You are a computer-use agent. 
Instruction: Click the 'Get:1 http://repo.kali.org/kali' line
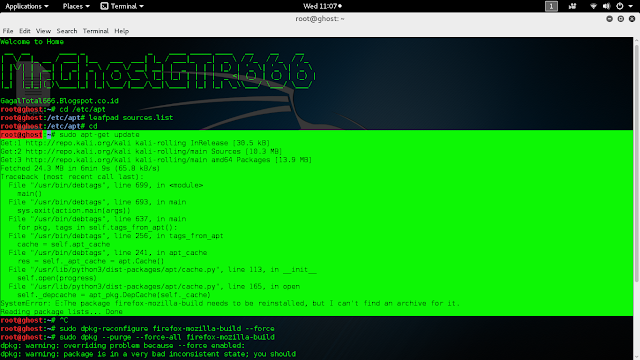135,143
